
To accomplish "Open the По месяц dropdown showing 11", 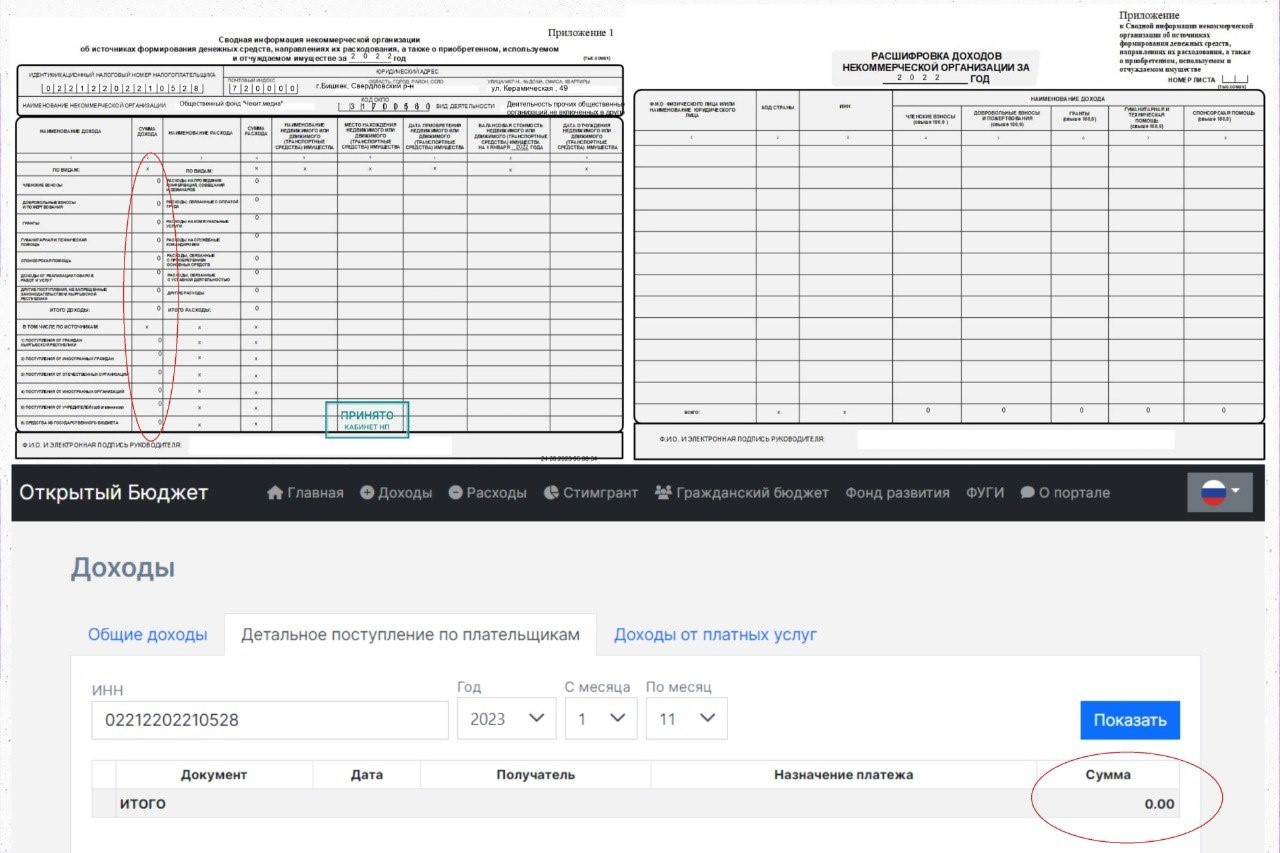I will point(686,719).
